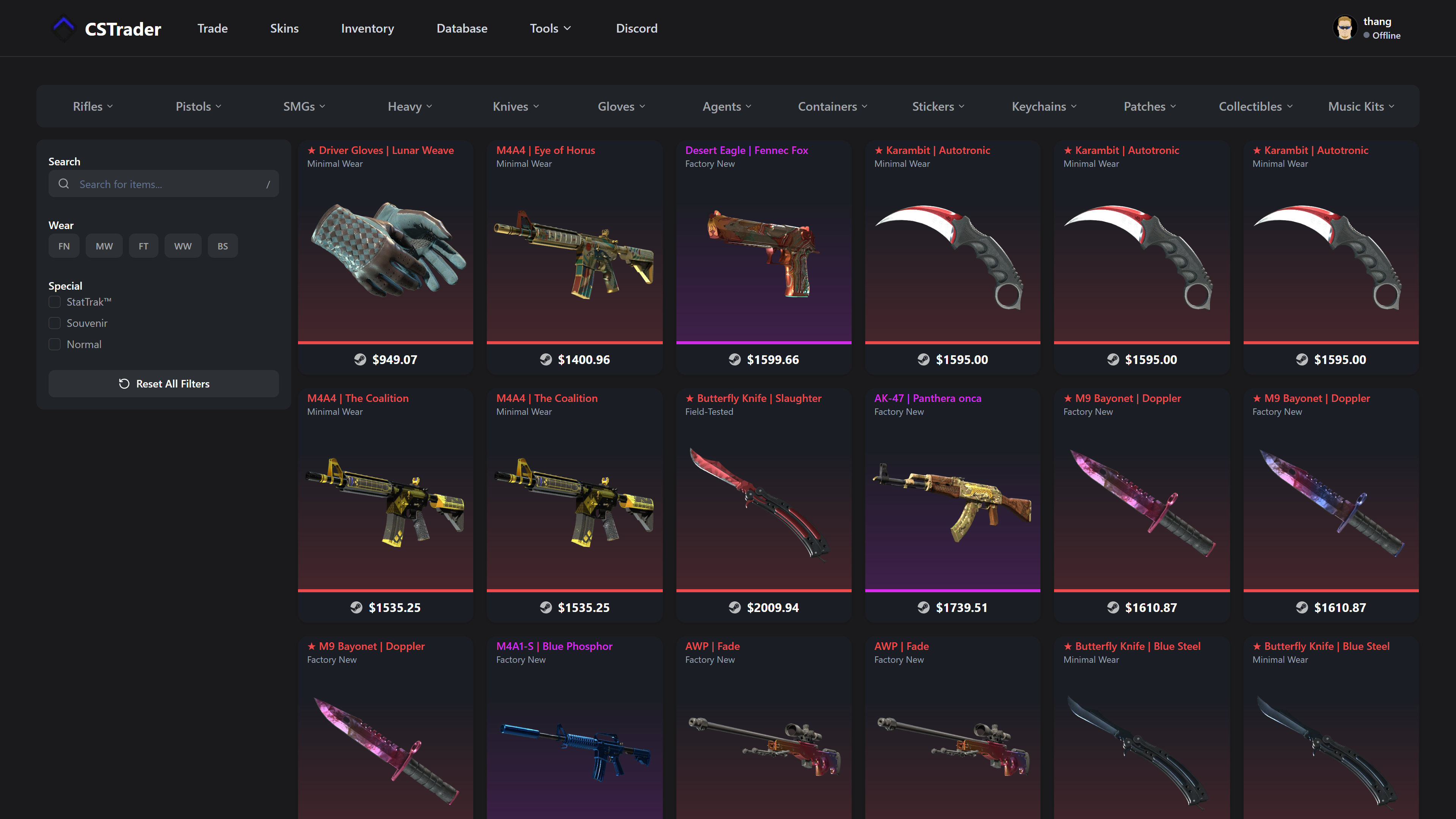
Task: Tick the Souvenir checkbox
Action: (55, 323)
